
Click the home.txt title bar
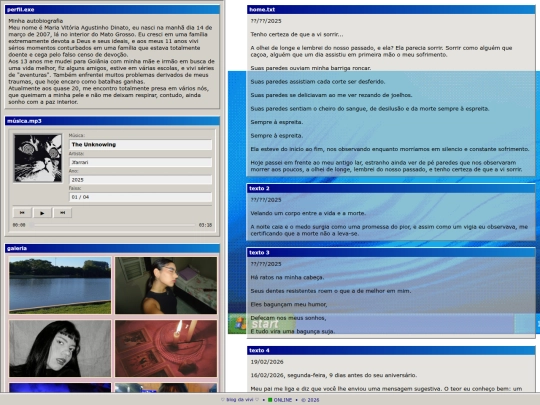[391, 10]
